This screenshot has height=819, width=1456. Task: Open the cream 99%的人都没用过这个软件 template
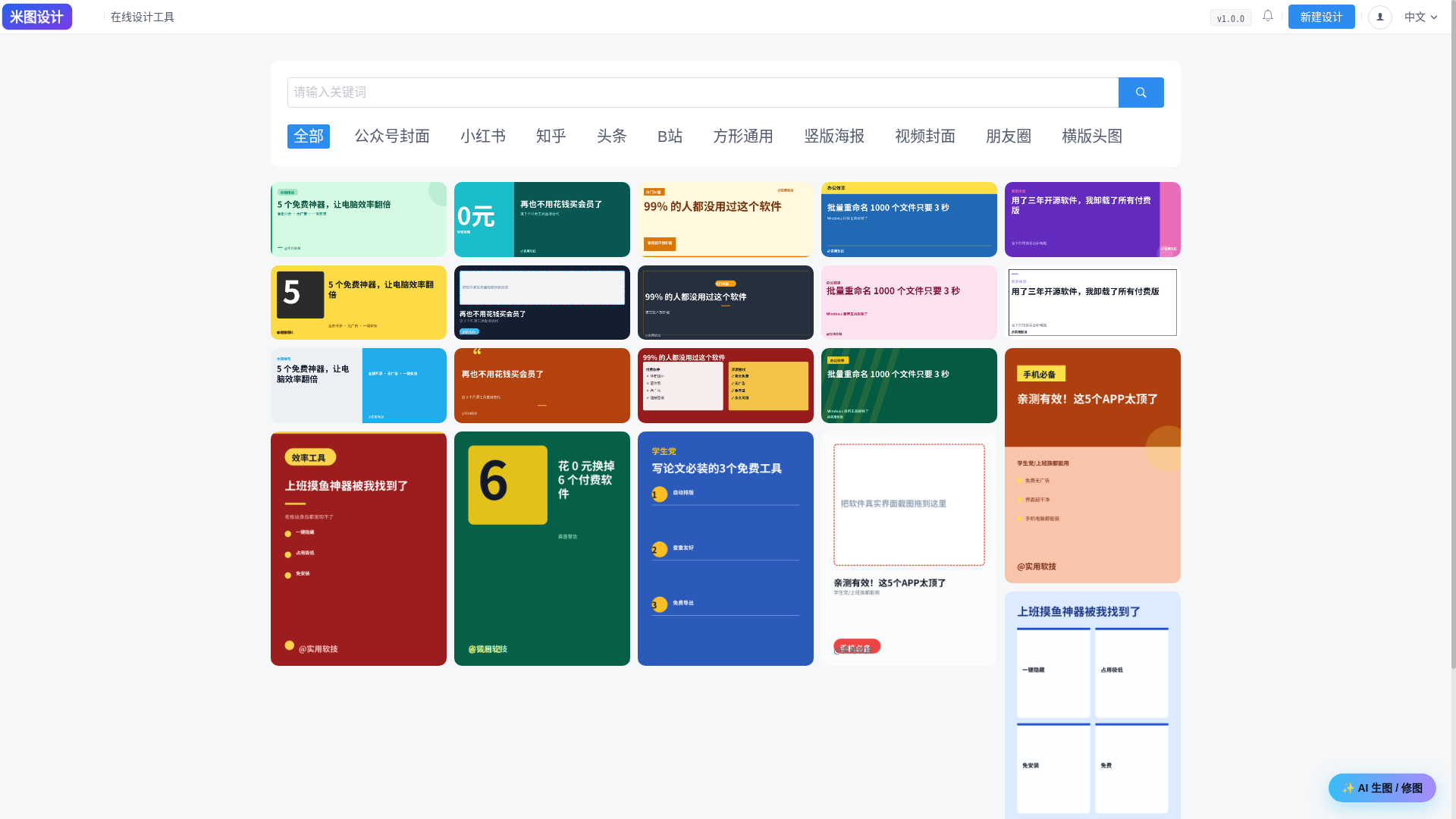point(726,219)
